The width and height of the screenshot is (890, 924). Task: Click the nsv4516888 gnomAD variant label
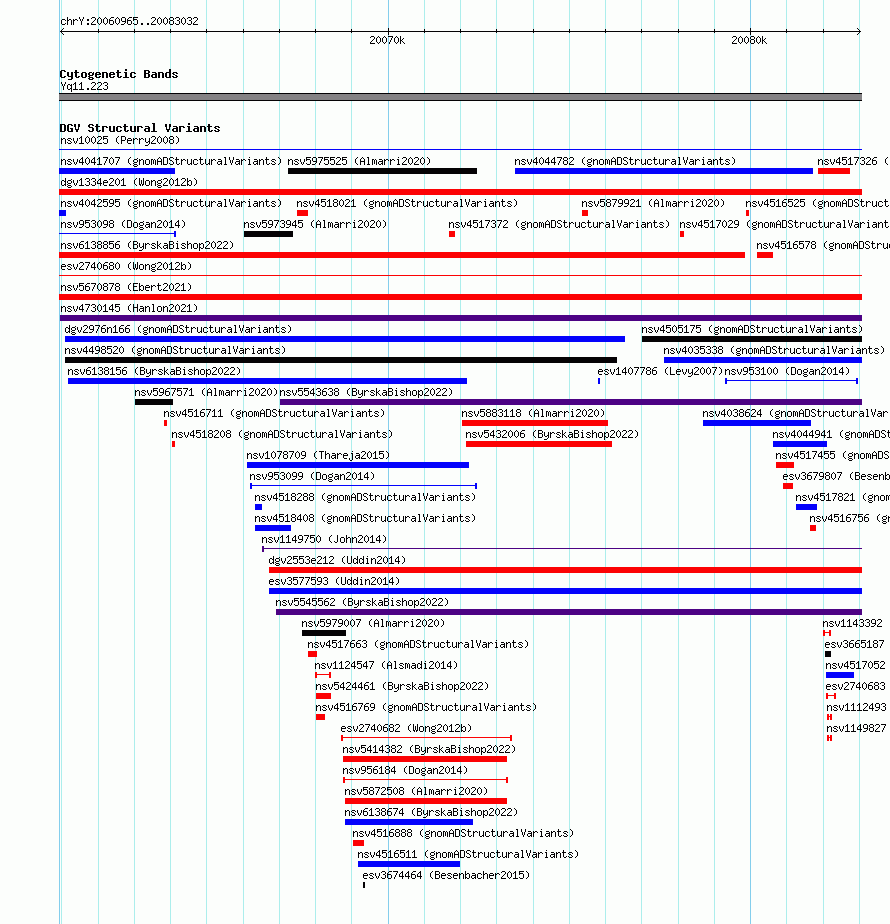click(x=463, y=833)
